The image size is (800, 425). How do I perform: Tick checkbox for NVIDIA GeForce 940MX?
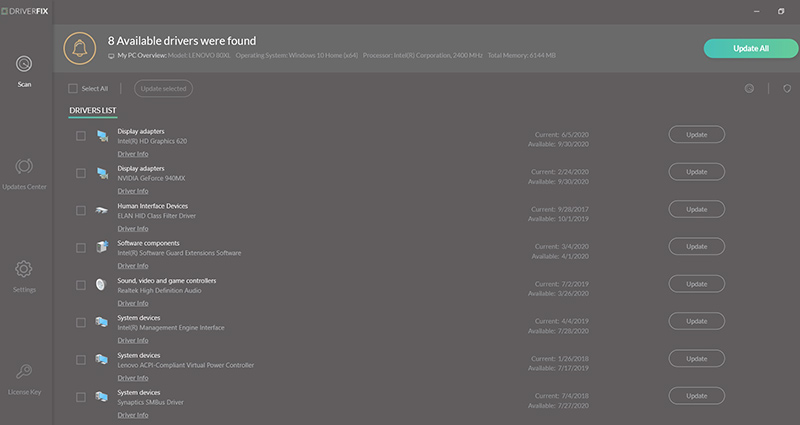(x=81, y=173)
